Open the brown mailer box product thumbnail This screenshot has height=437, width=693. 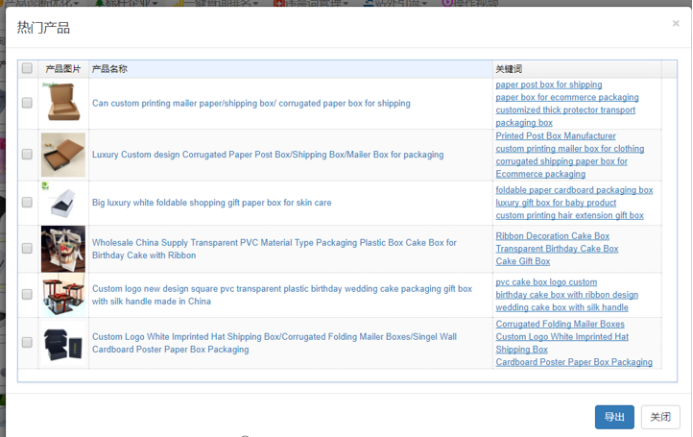click(62, 103)
